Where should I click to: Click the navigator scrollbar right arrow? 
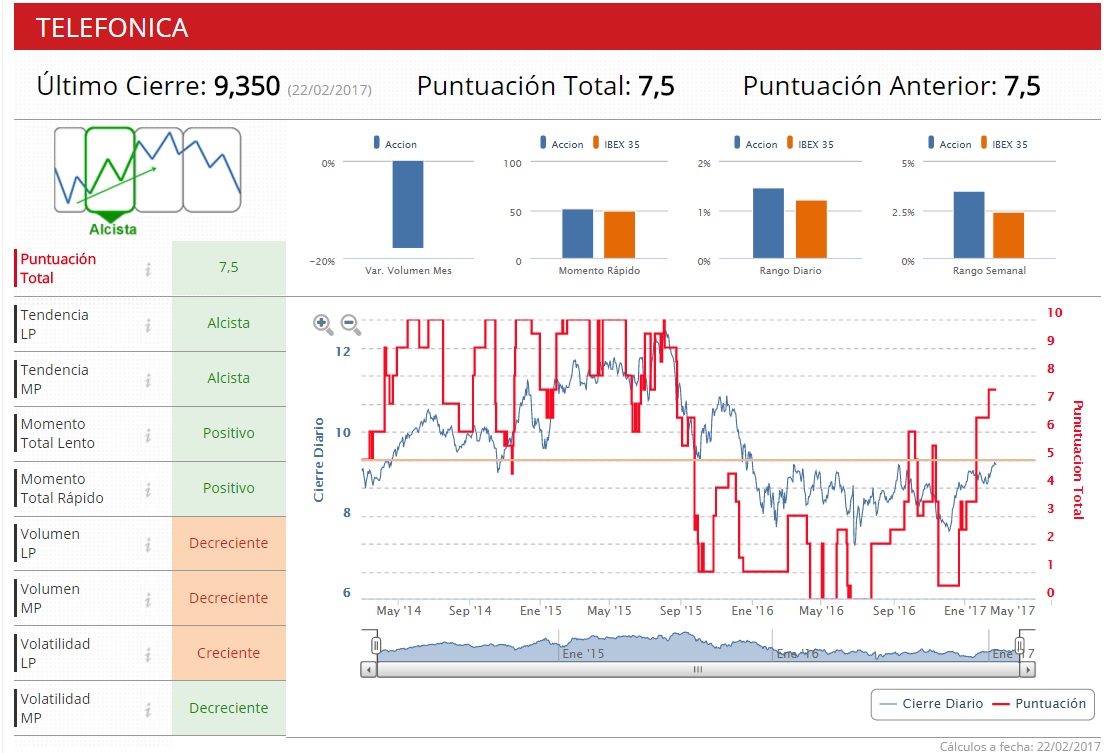[x=1028, y=669]
